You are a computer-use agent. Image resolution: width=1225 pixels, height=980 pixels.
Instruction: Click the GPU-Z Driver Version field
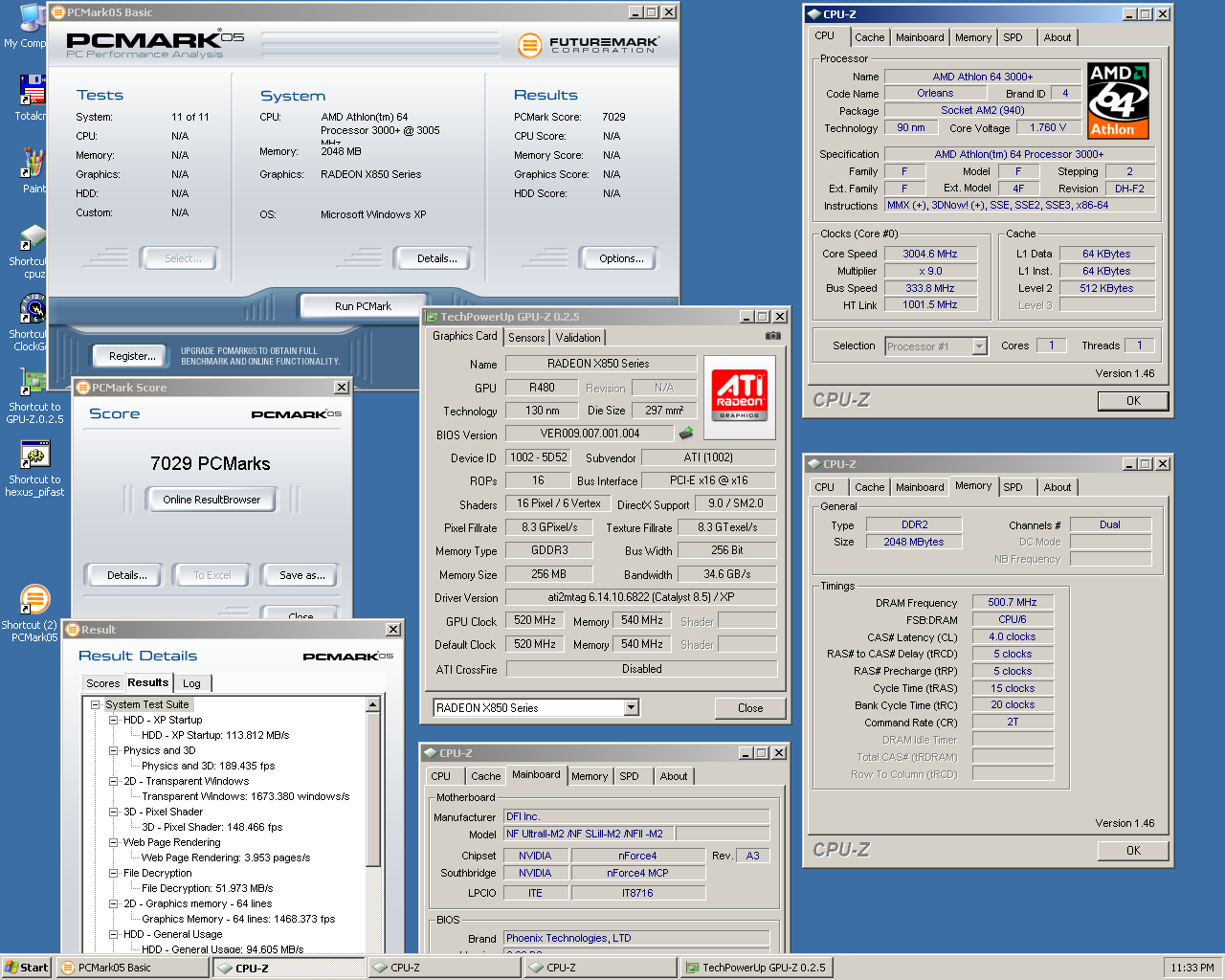click(641, 597)
